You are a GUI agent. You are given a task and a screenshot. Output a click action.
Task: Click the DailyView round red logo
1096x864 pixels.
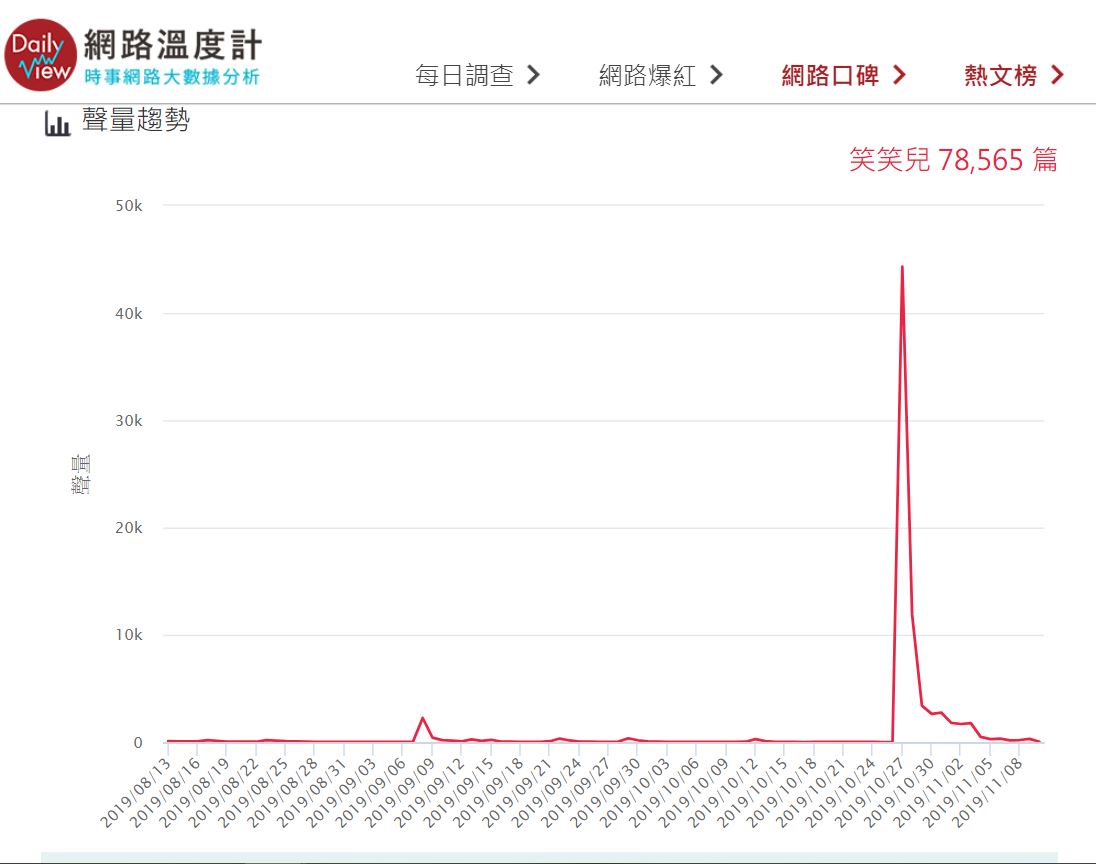tap(40, 55)
